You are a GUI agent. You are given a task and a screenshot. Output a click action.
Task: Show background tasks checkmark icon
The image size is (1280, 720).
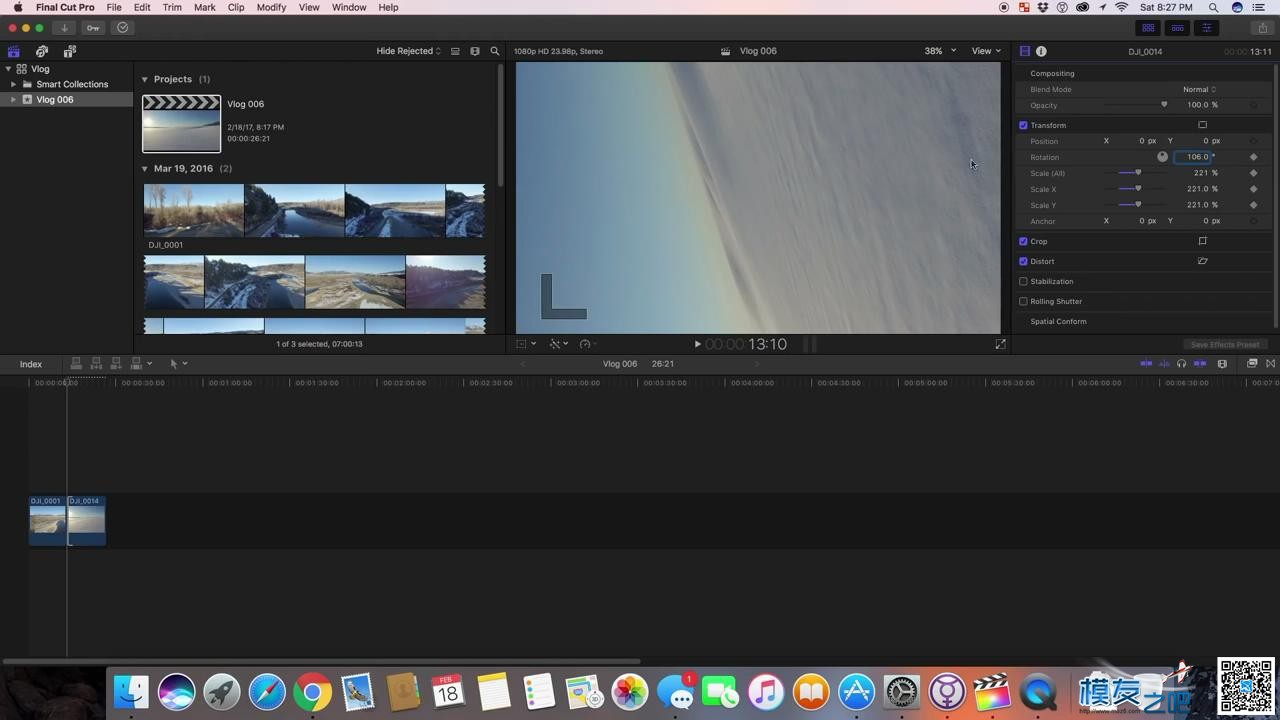point(122,28)
